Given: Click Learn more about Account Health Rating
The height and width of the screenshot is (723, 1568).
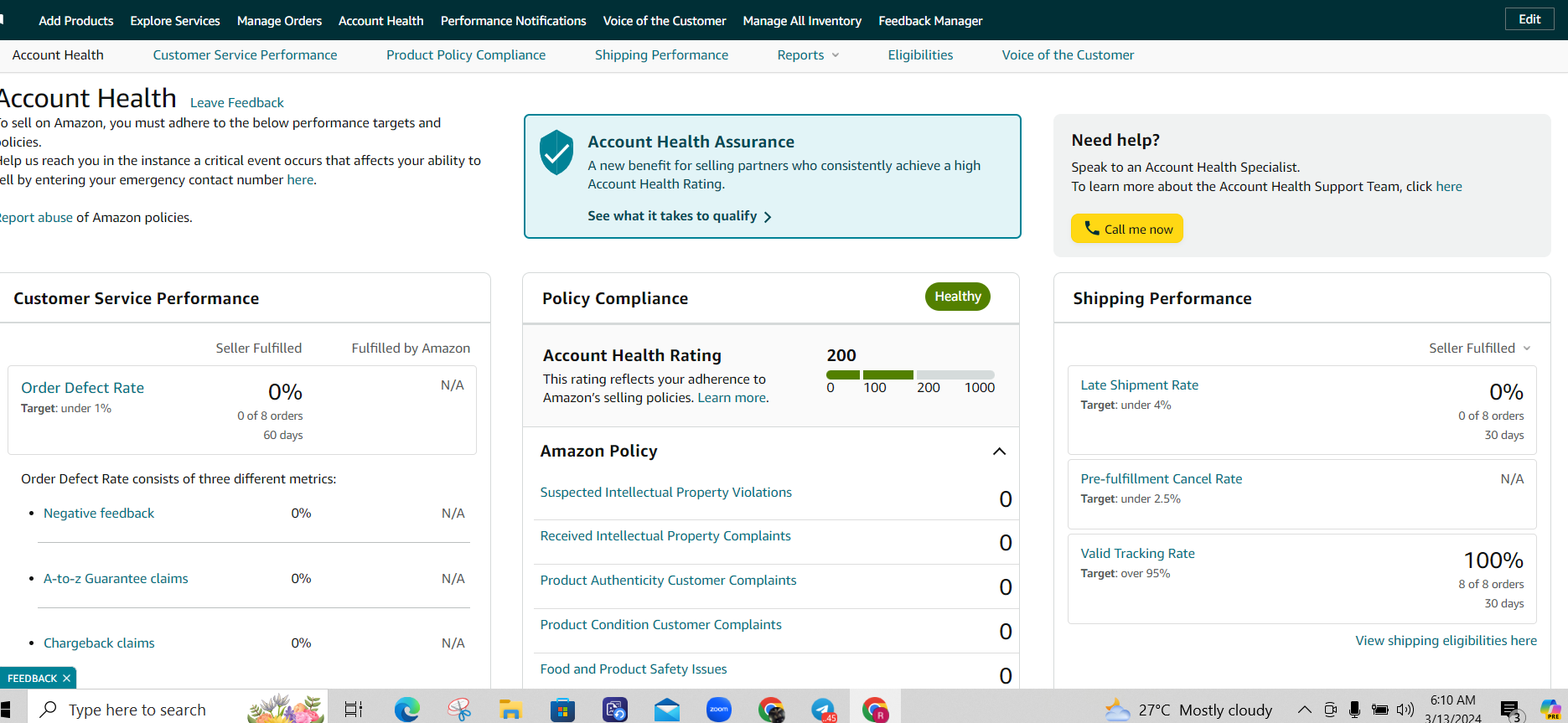Looking at the screenshot, I should (732, 398).
